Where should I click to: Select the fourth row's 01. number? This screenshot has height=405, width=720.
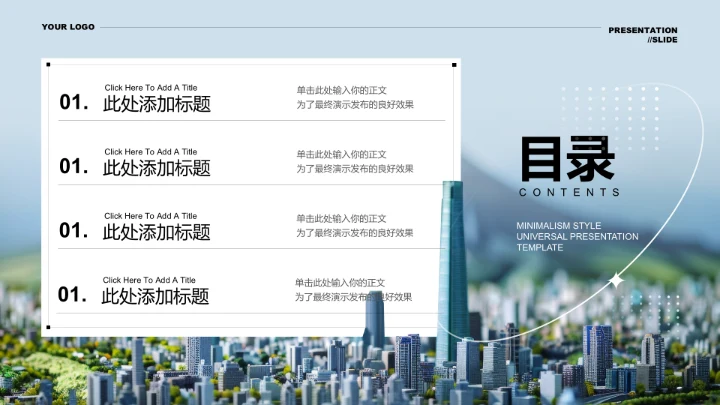tap(73, 295)
